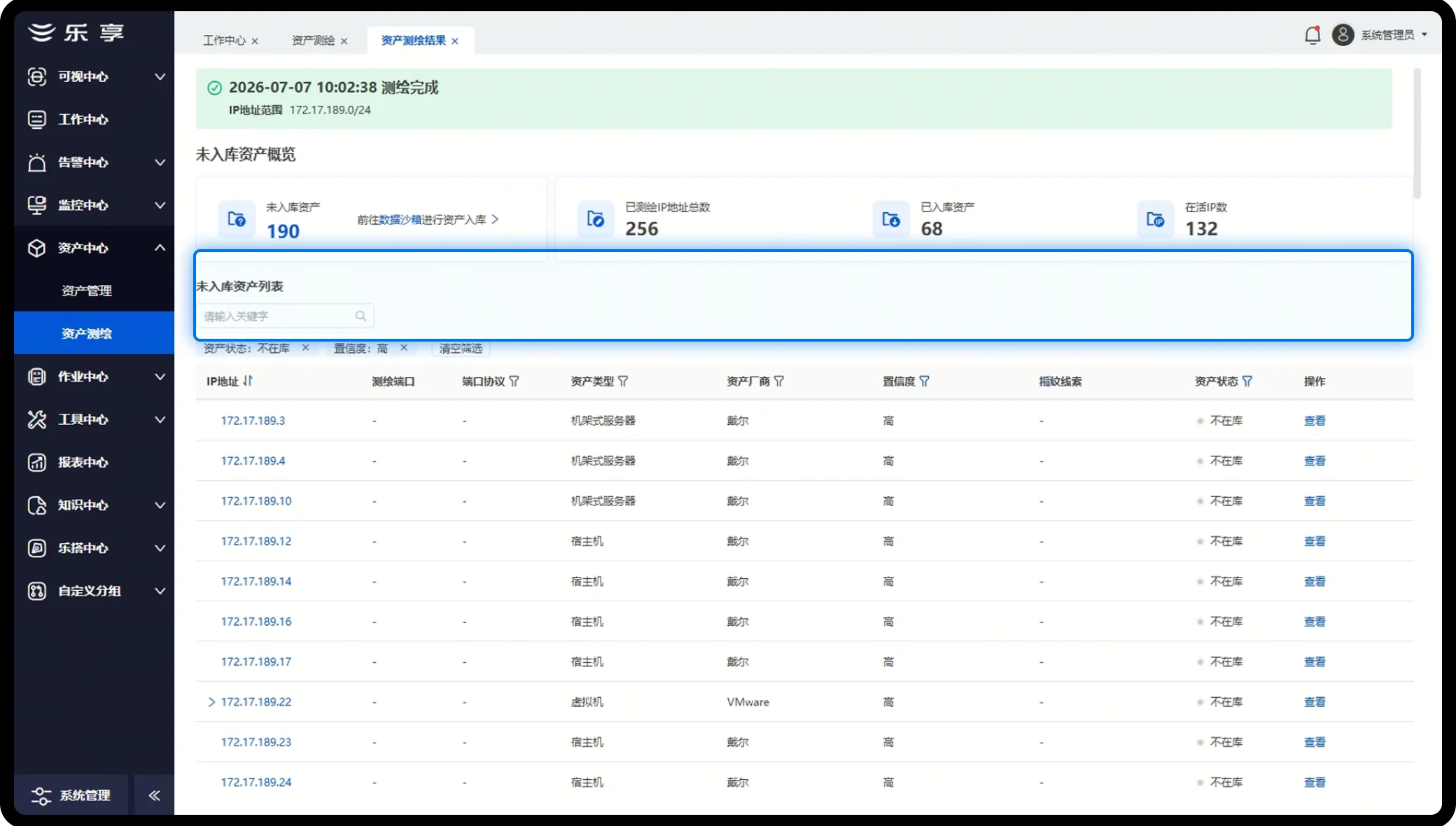
Task: Open the 知识中心 sidebar icon
Action: coord(37,505)
